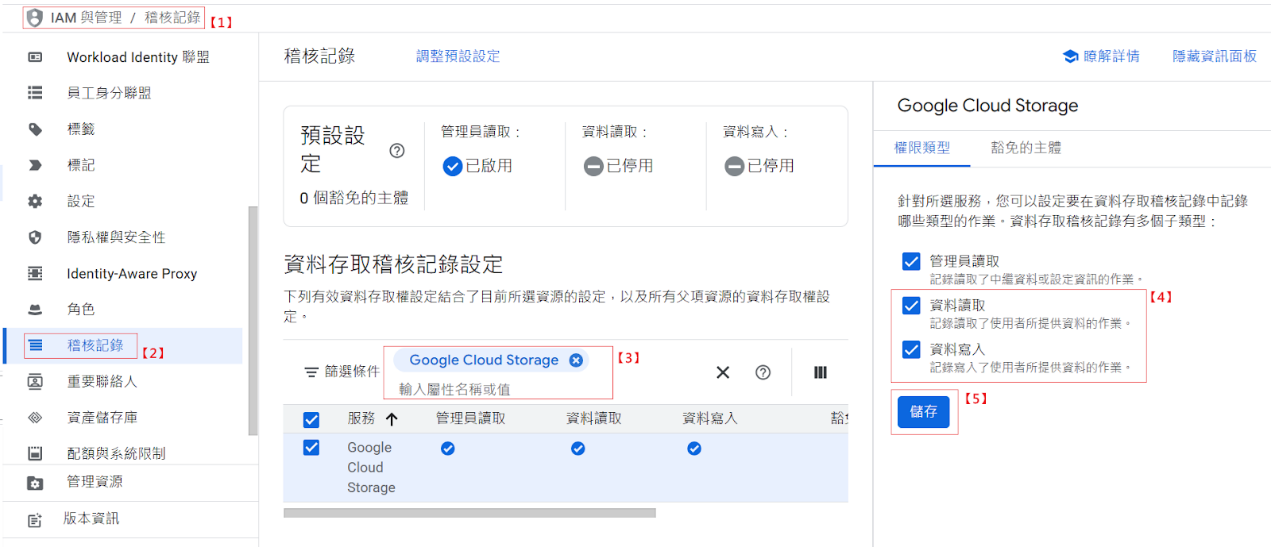
Task: Click the Workload Identity 聯盟 sidebar icon
Action: 35,57
